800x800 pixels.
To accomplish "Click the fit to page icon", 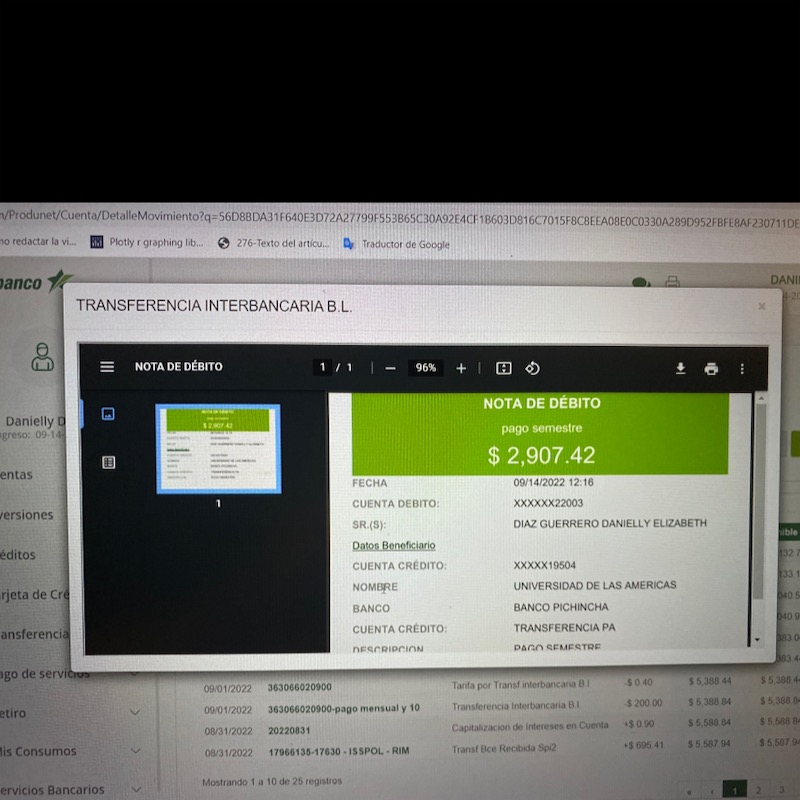I will (x=504, y=368).
